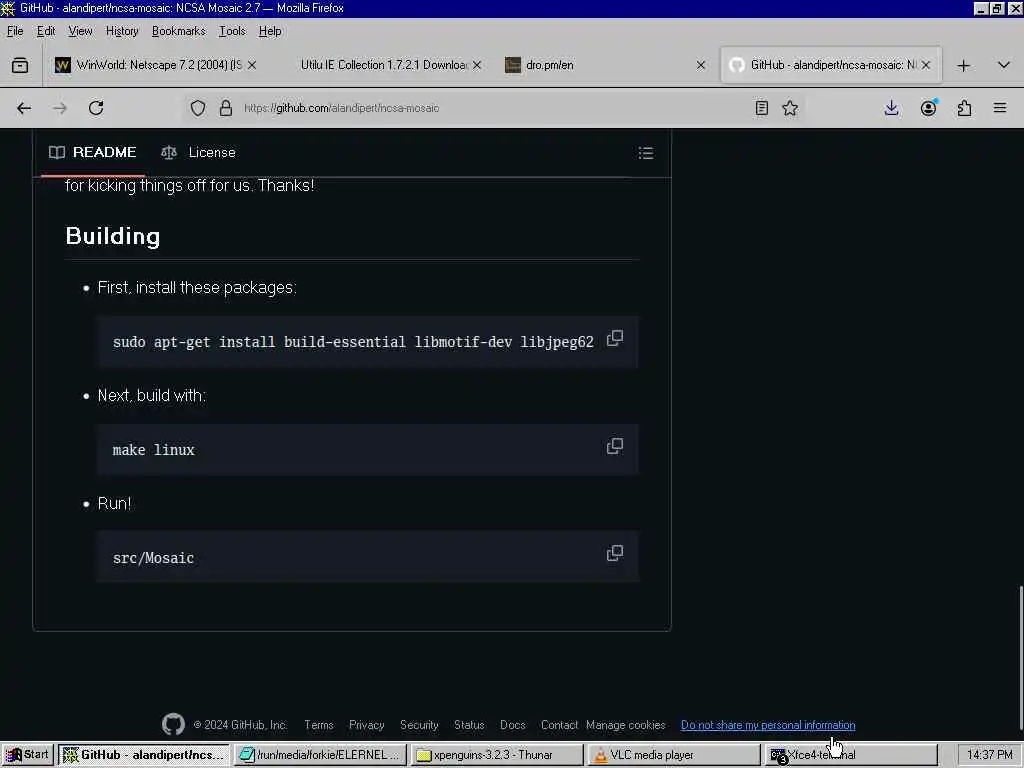Click the Building heading

coord(113,236)
